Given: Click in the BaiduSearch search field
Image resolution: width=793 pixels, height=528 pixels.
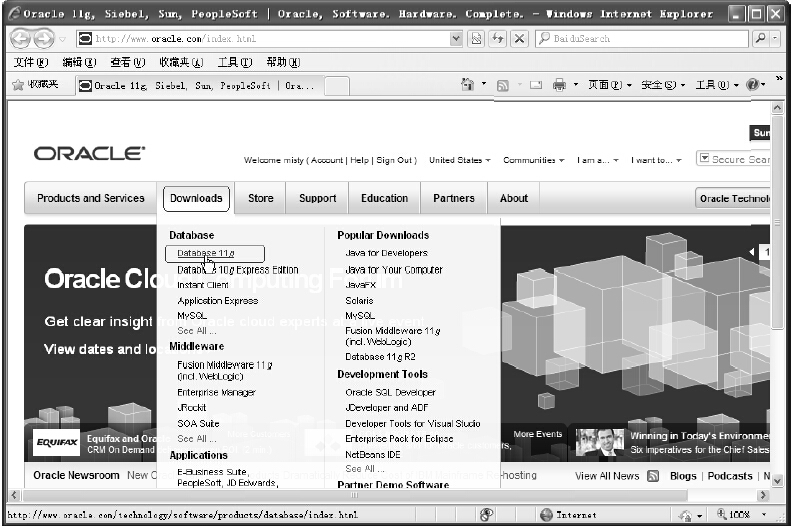Looking at the screenshot, I should tap(642, 38).
